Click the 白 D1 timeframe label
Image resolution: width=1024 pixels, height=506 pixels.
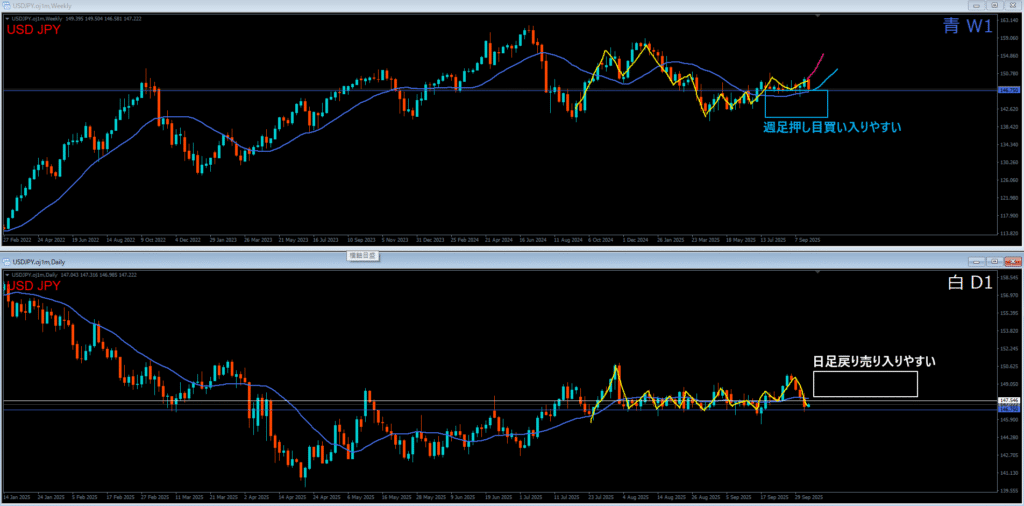tap(968, 283)
